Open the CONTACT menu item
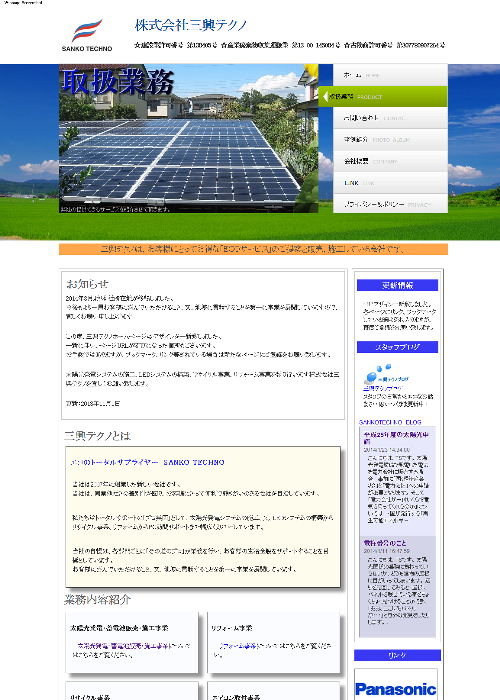 click(x=390, y=118)
